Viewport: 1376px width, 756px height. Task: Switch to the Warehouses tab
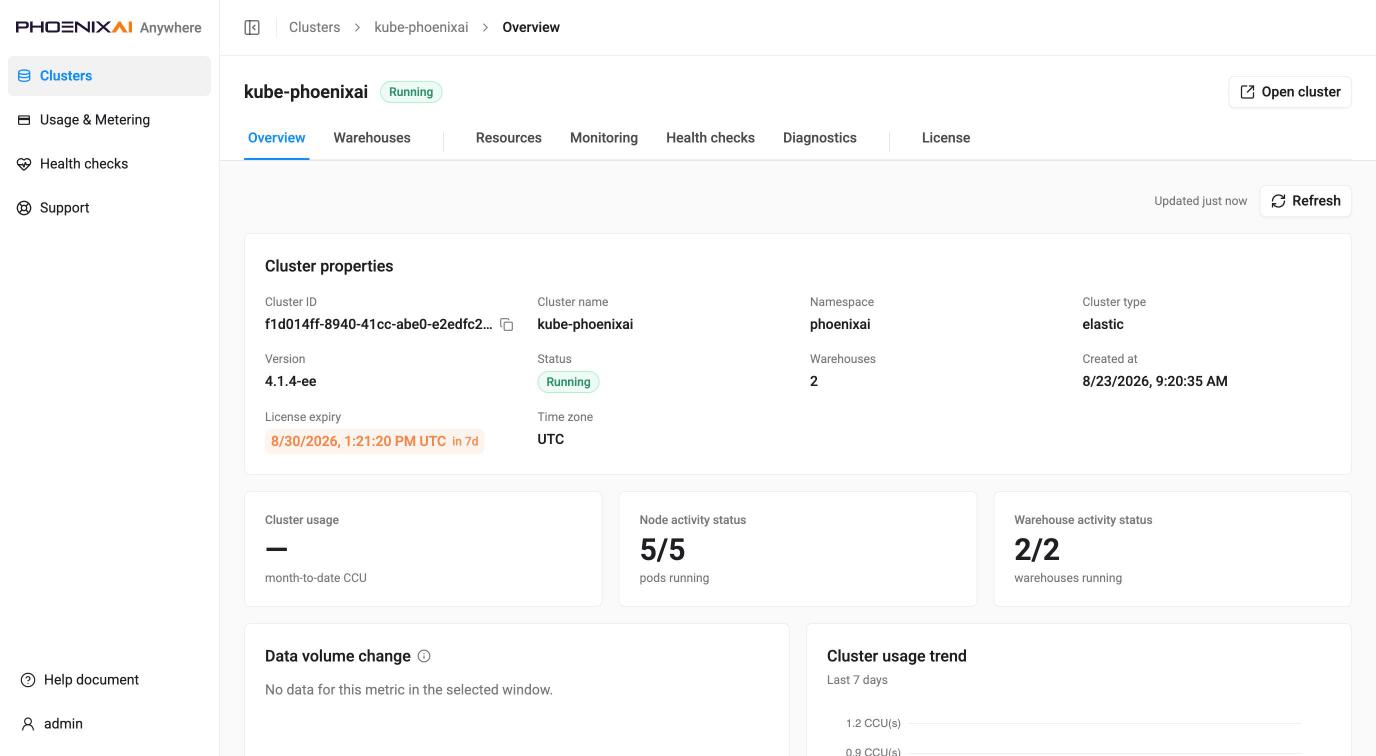372,138
